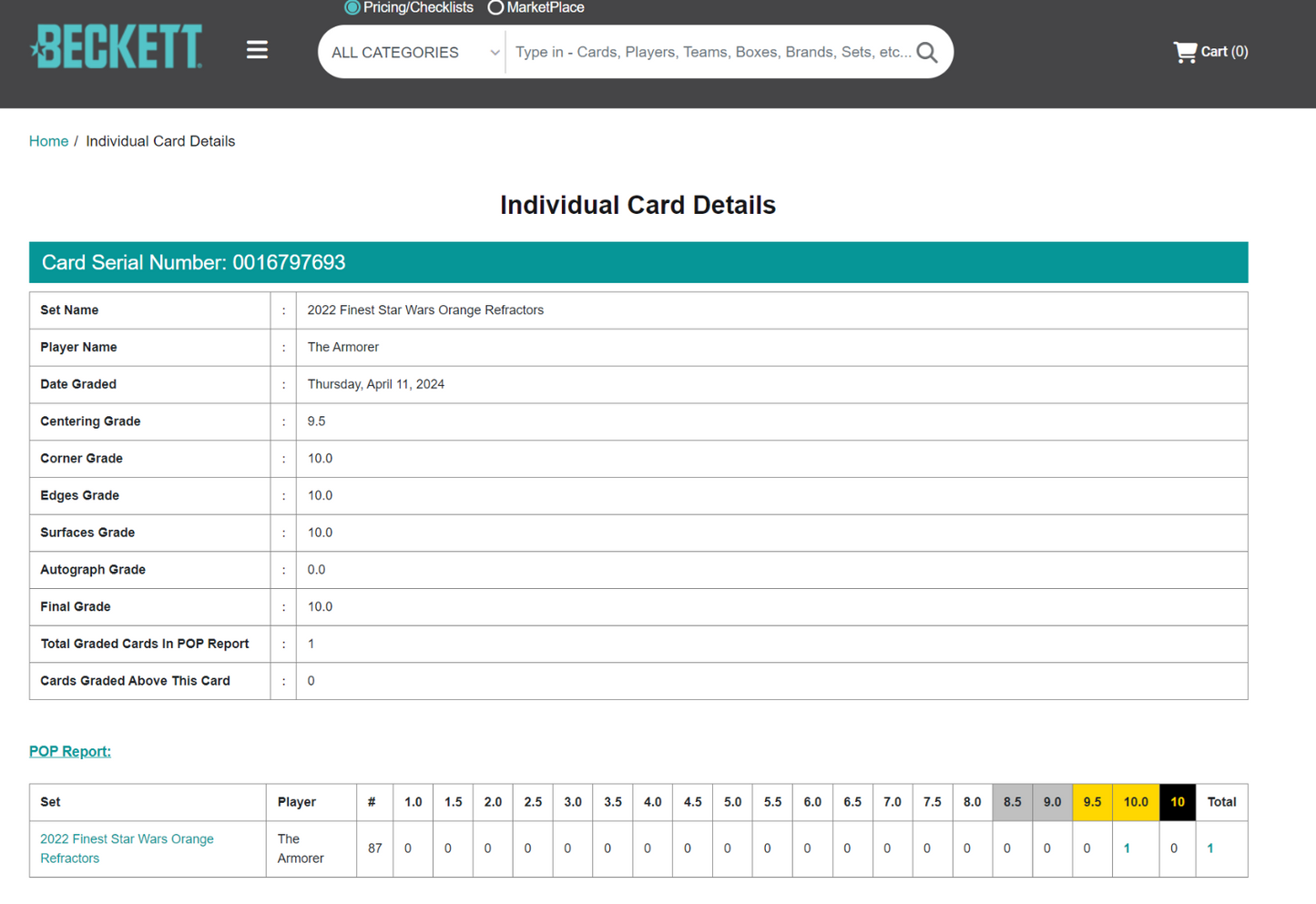
Task: Click the search magnifier icon
Action: pyautogui.click(x=927, y=53)
